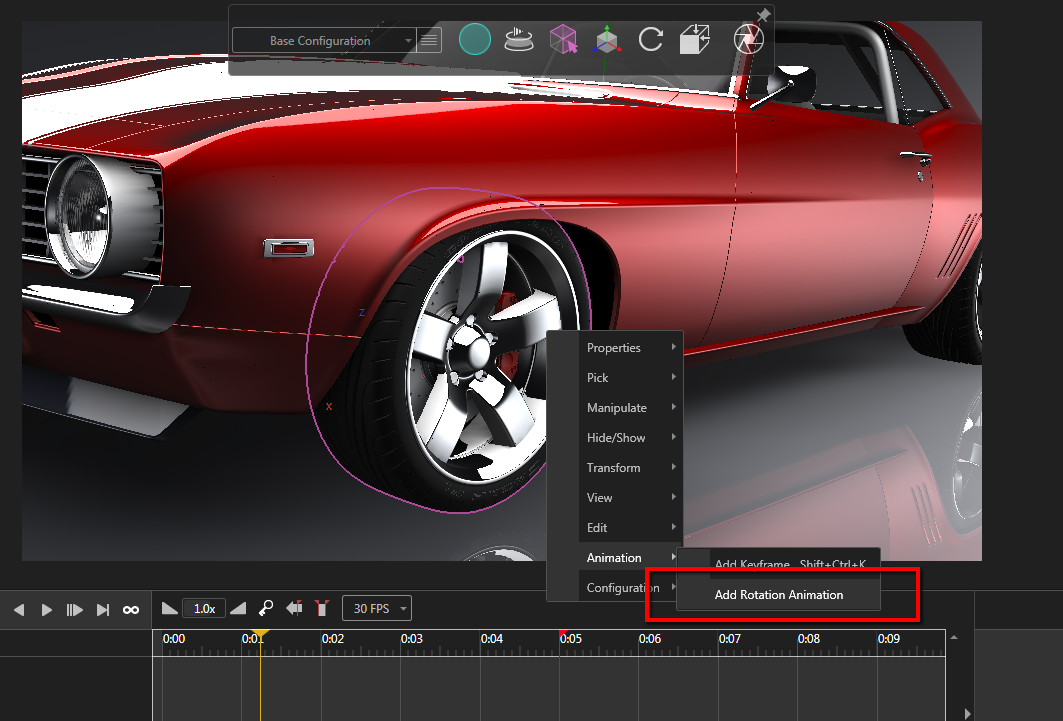Choose Add Keyframe in Animation submenu
The height and width of the screenshot is (721, 1063).
(x=790, y=564)
